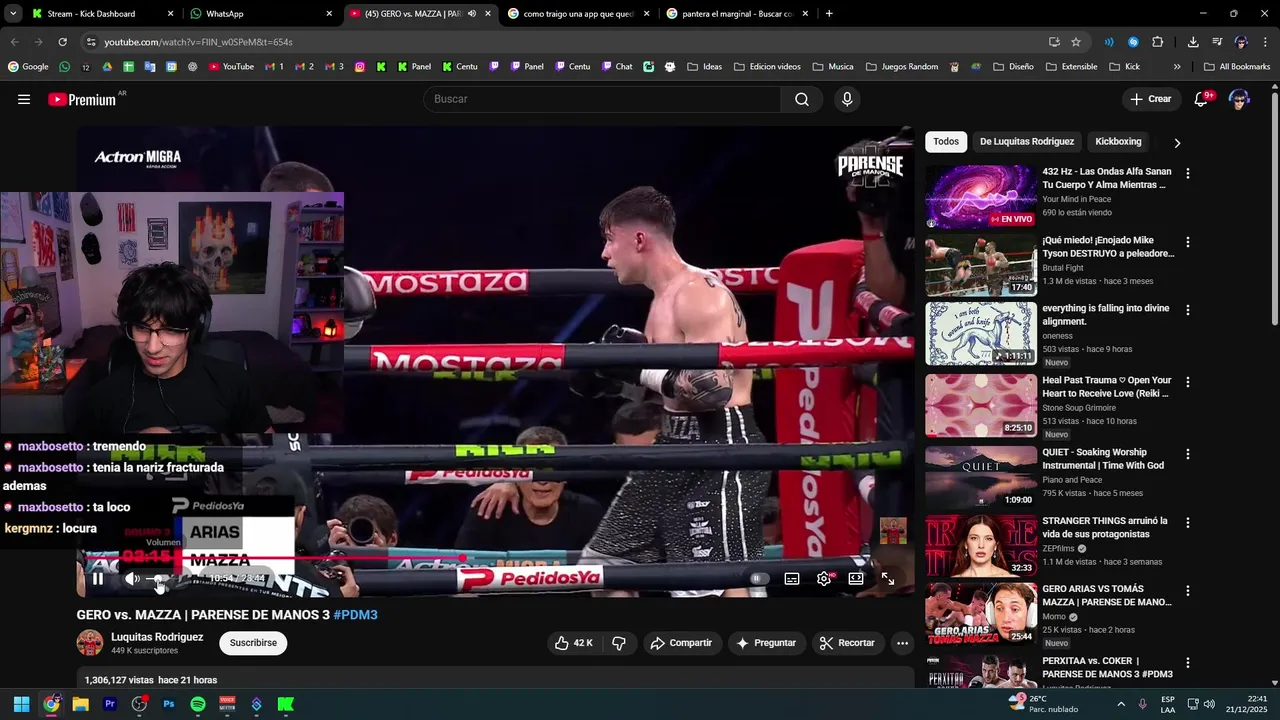Show more filter chips with the arrow
Viewport: 1280px width, 720px height.
pos(1177,143)
